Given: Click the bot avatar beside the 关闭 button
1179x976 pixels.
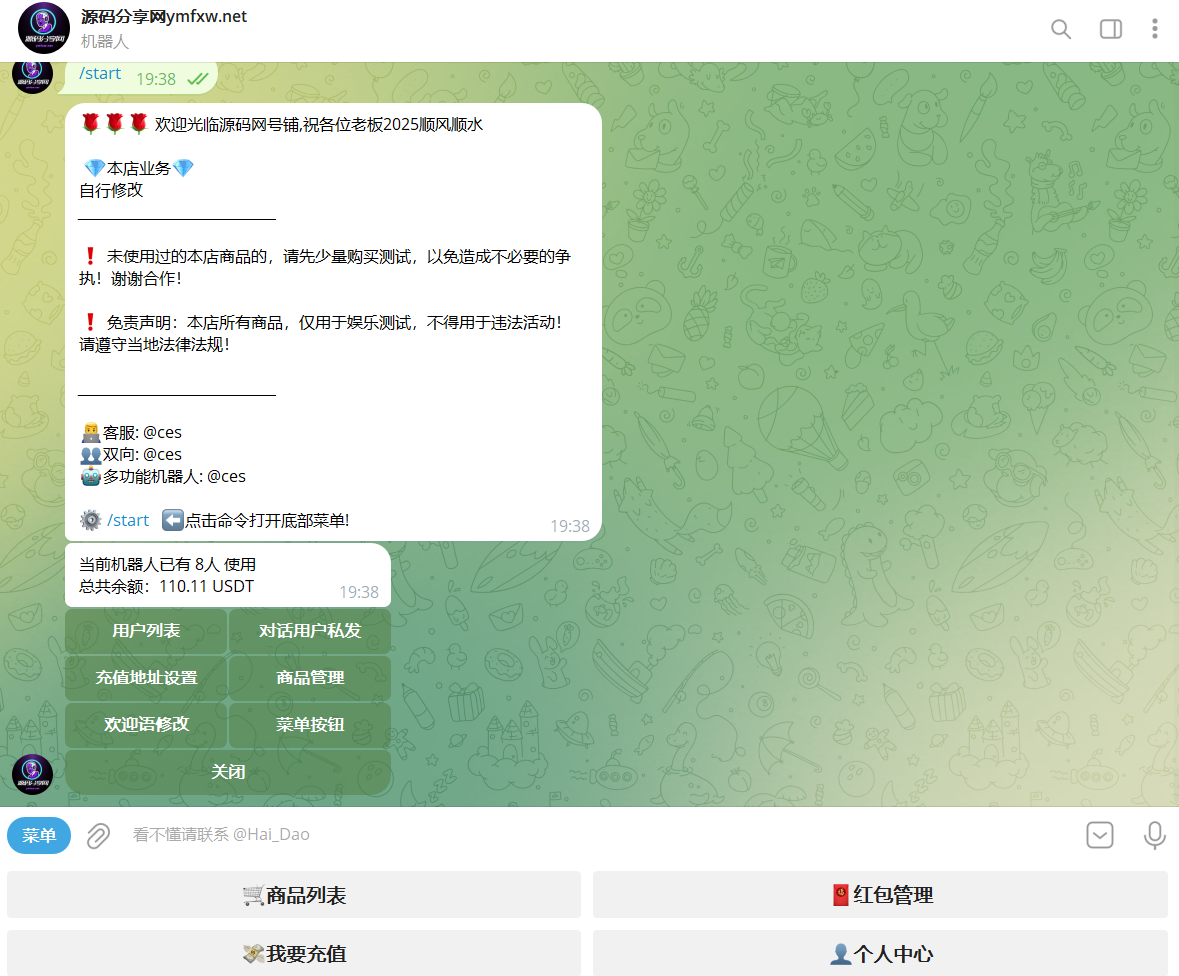Looking at the screenshot, I should [32, 774].
